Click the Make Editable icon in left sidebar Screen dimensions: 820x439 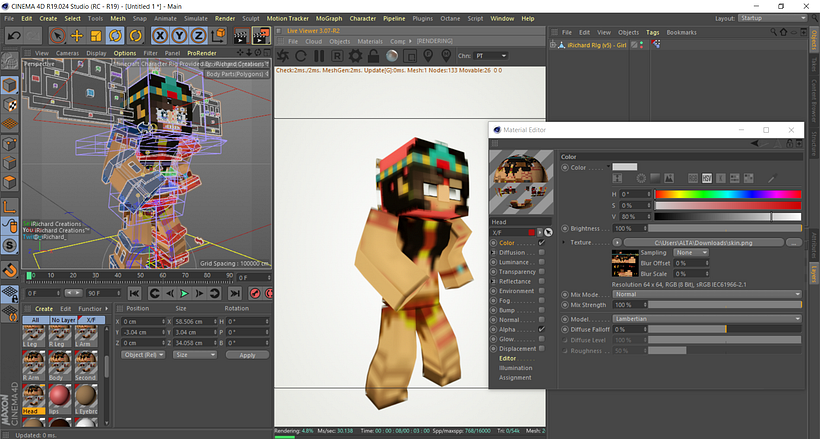9,61
